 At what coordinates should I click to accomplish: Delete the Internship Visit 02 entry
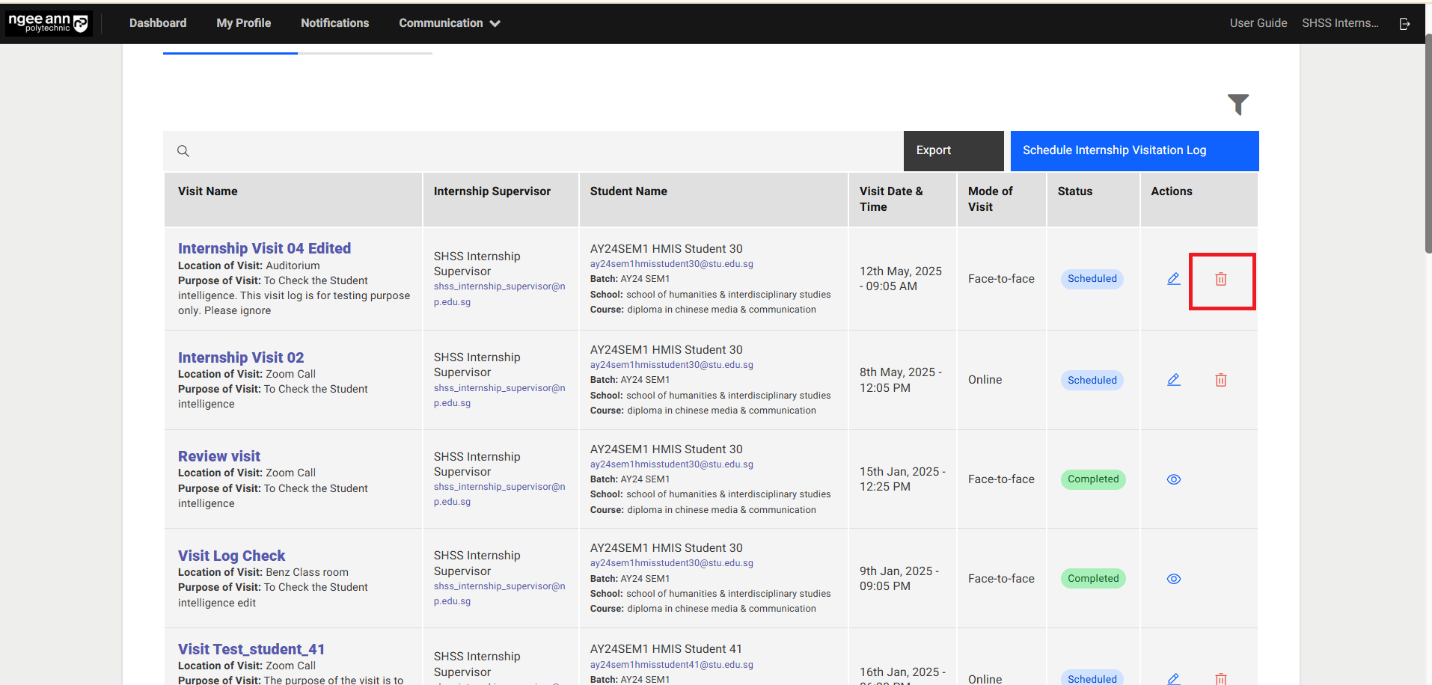(1220, 380)
